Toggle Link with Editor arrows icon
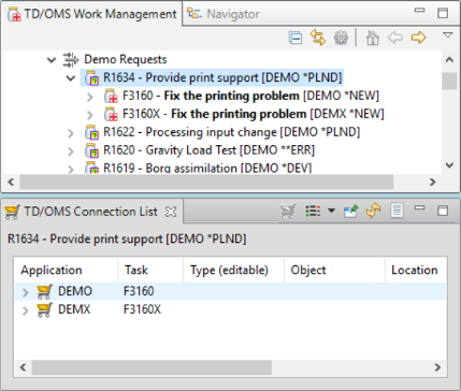 (x=318, y=37)
